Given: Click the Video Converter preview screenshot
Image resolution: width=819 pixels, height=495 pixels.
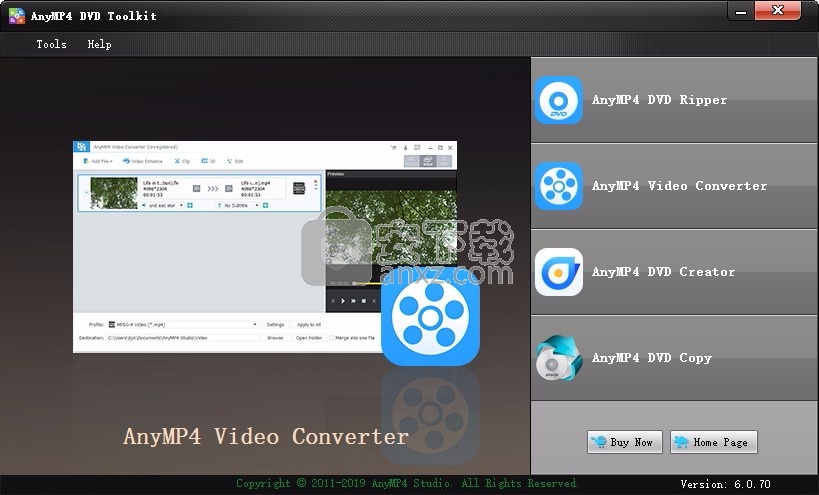Looking at the screenshot, I should [x=265, y=246].
